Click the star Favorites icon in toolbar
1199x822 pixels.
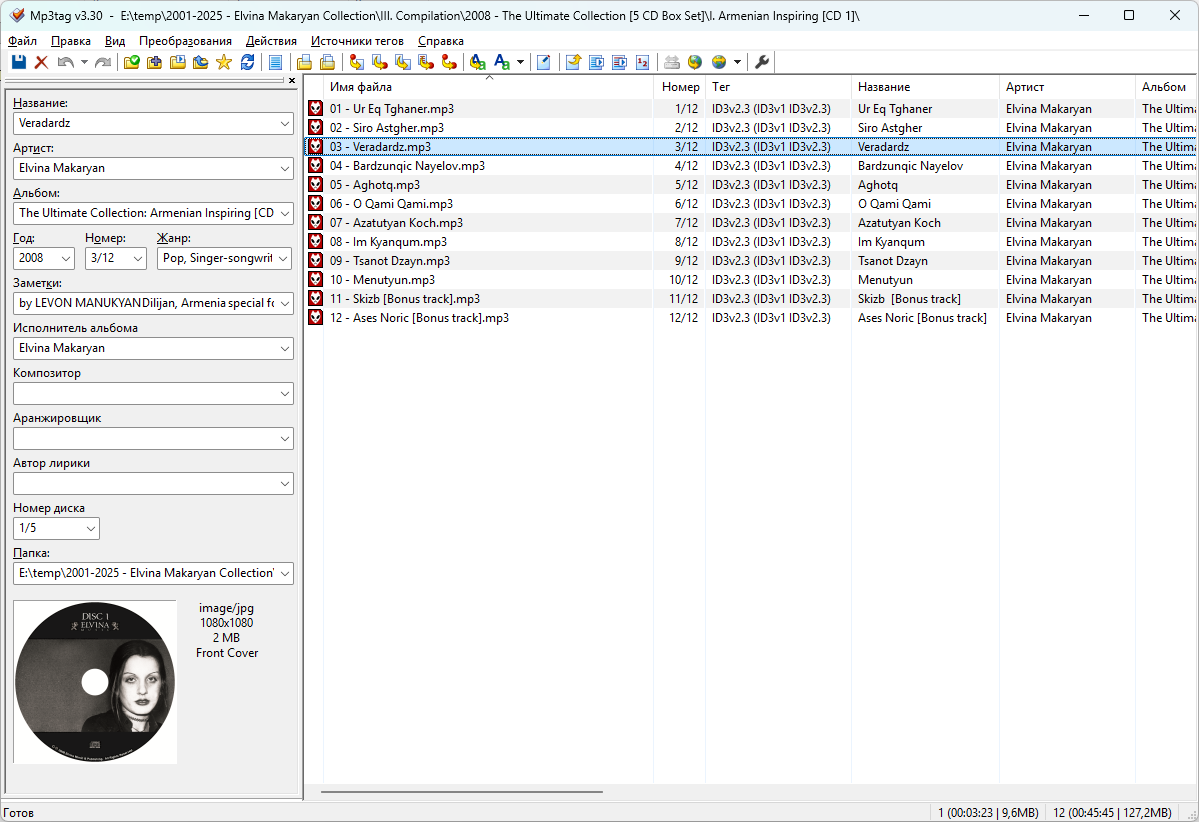coord(223,63)
